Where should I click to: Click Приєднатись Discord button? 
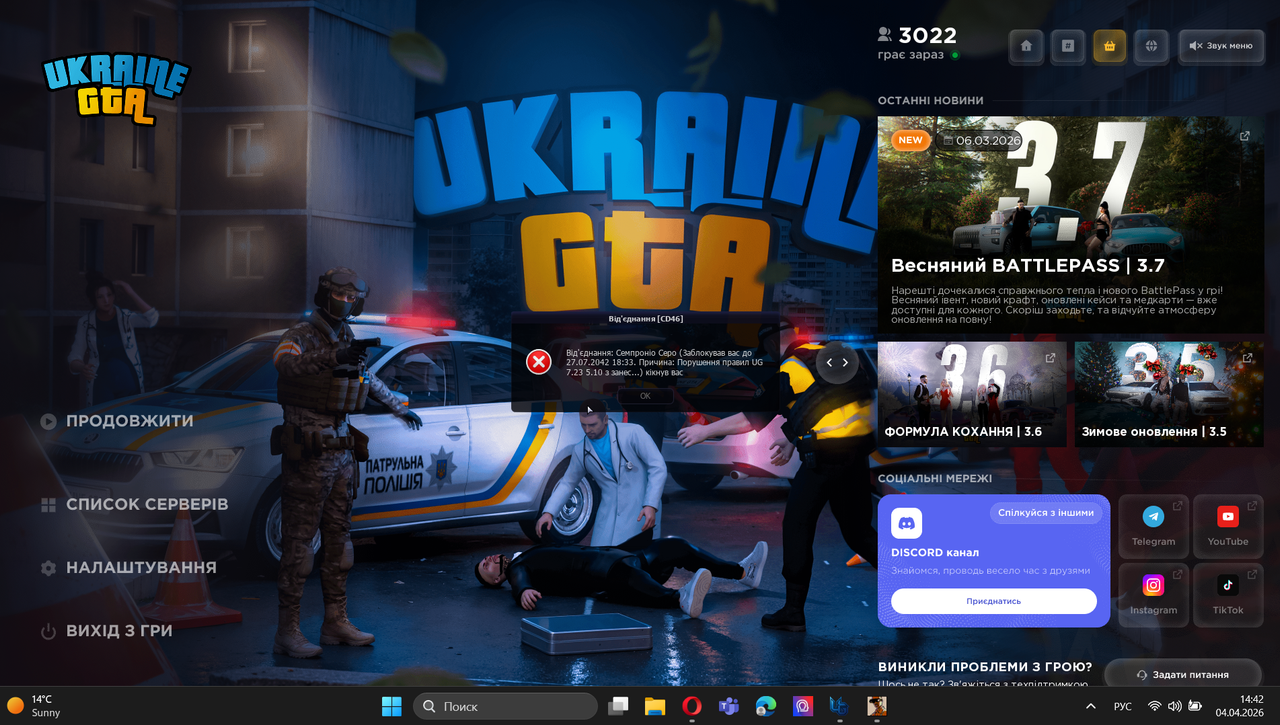pyautogui.click(x=994, y=601)
